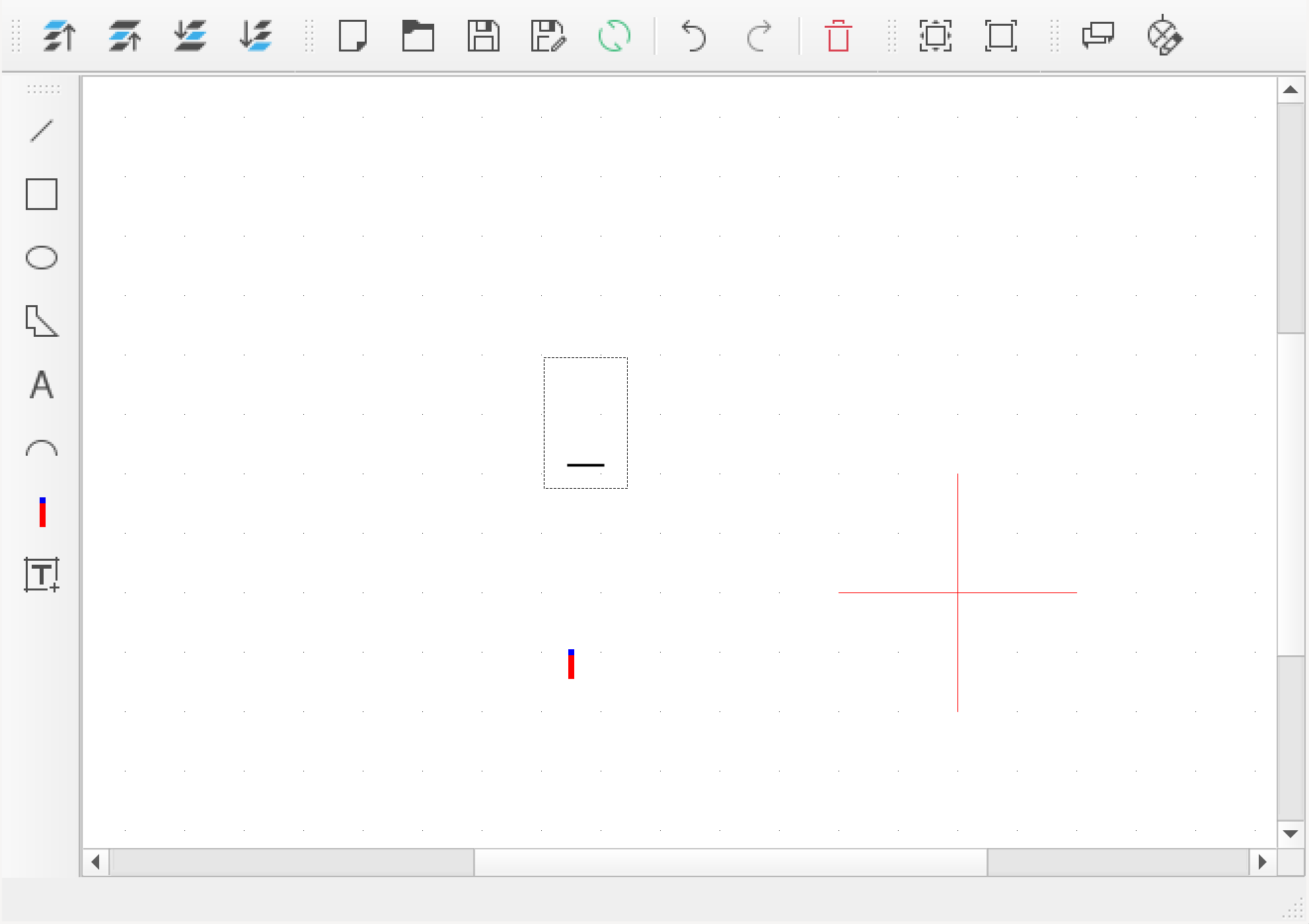Click the lower one layer icon

click(190, 36)
